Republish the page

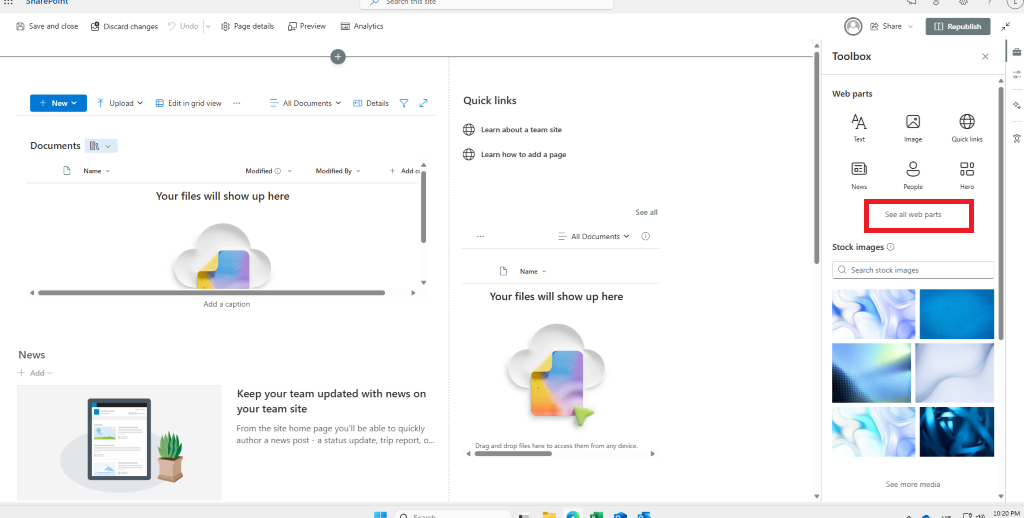pyautogui.click(x=957, y=26)
